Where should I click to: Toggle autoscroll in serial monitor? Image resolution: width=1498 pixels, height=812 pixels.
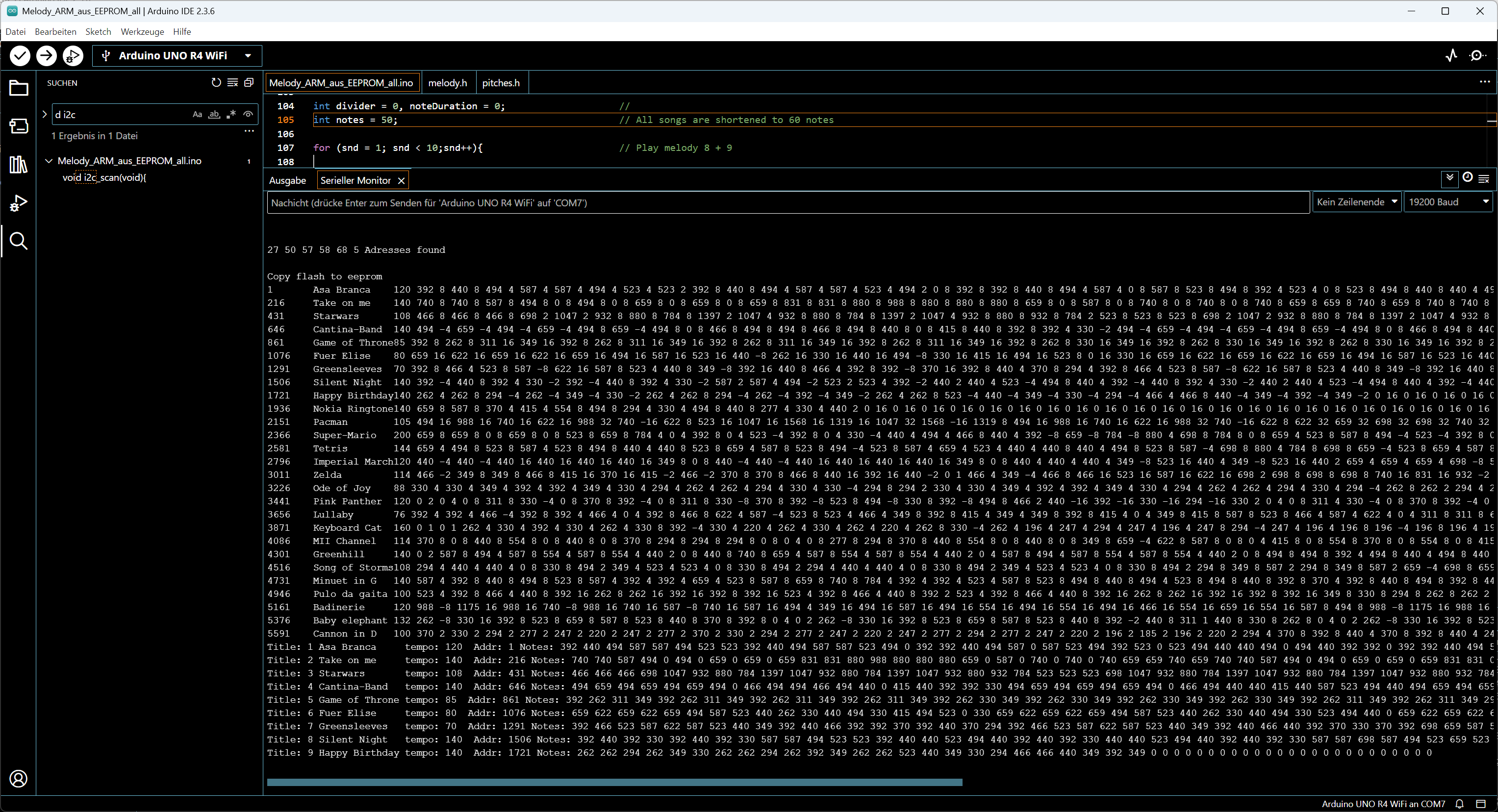1450,178
